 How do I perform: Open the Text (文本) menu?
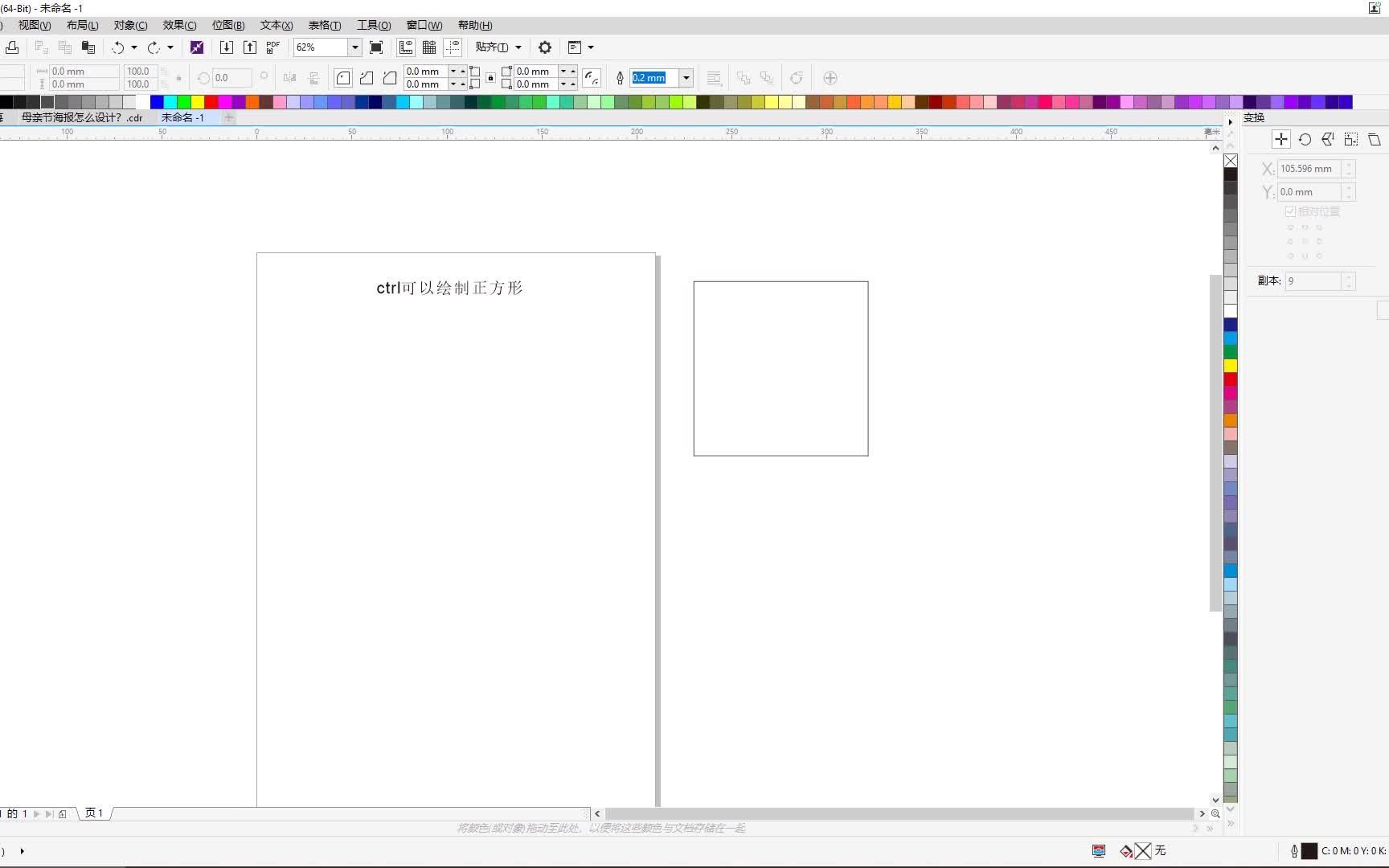point(277,25)
